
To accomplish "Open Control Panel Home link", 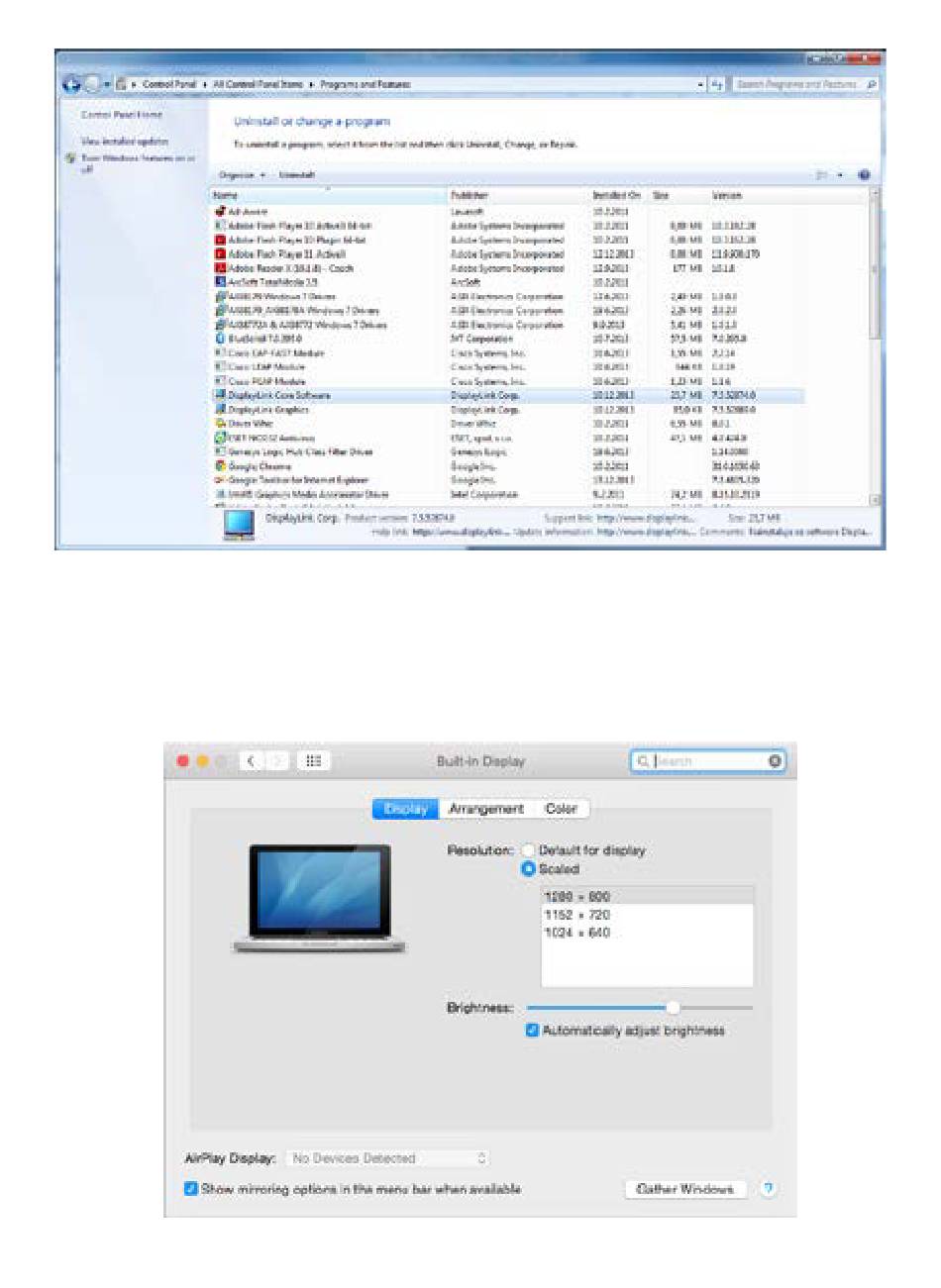I will 122,115.
